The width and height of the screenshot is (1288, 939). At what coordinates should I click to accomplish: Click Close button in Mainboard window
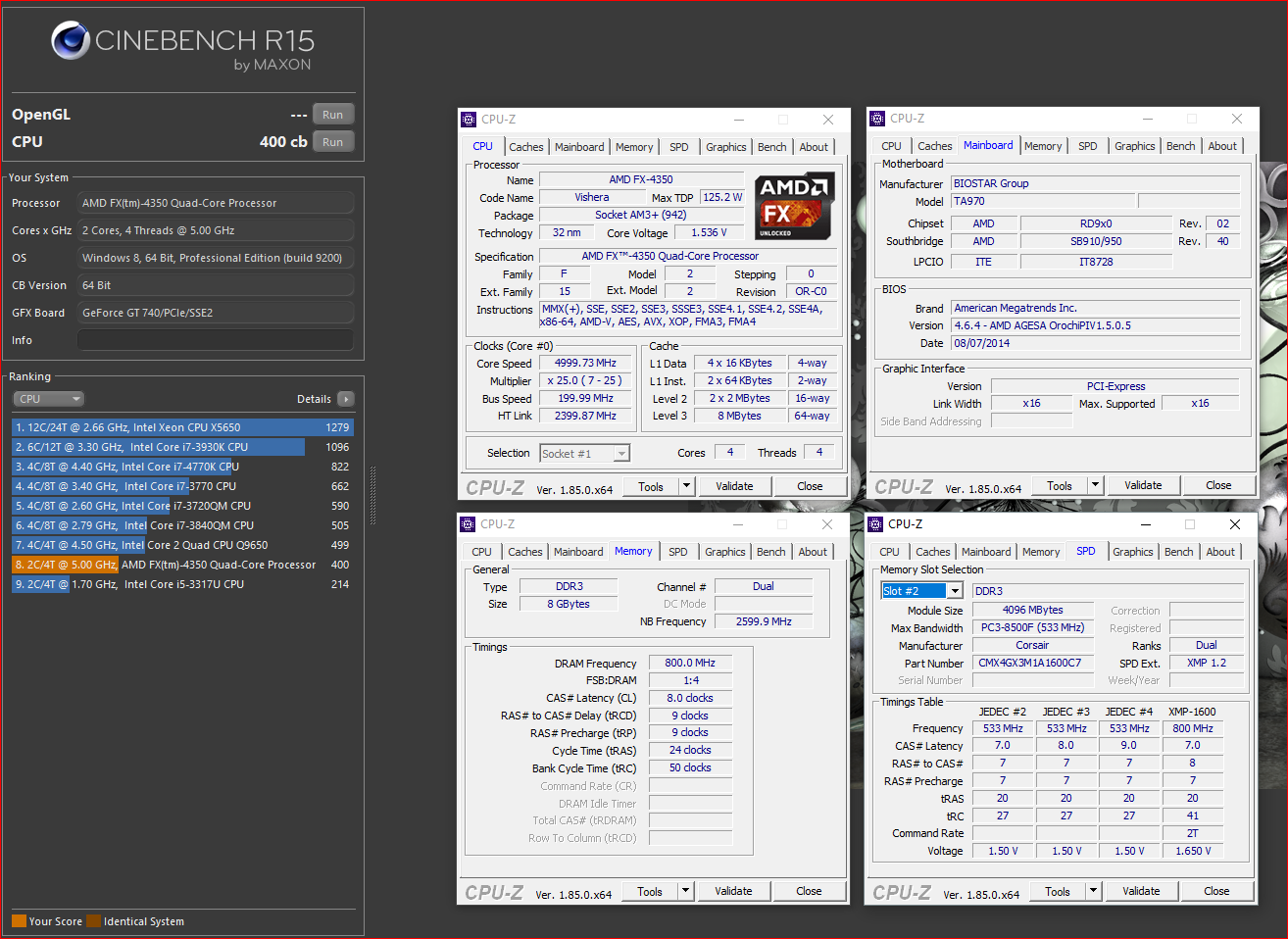pos(1218,485)
